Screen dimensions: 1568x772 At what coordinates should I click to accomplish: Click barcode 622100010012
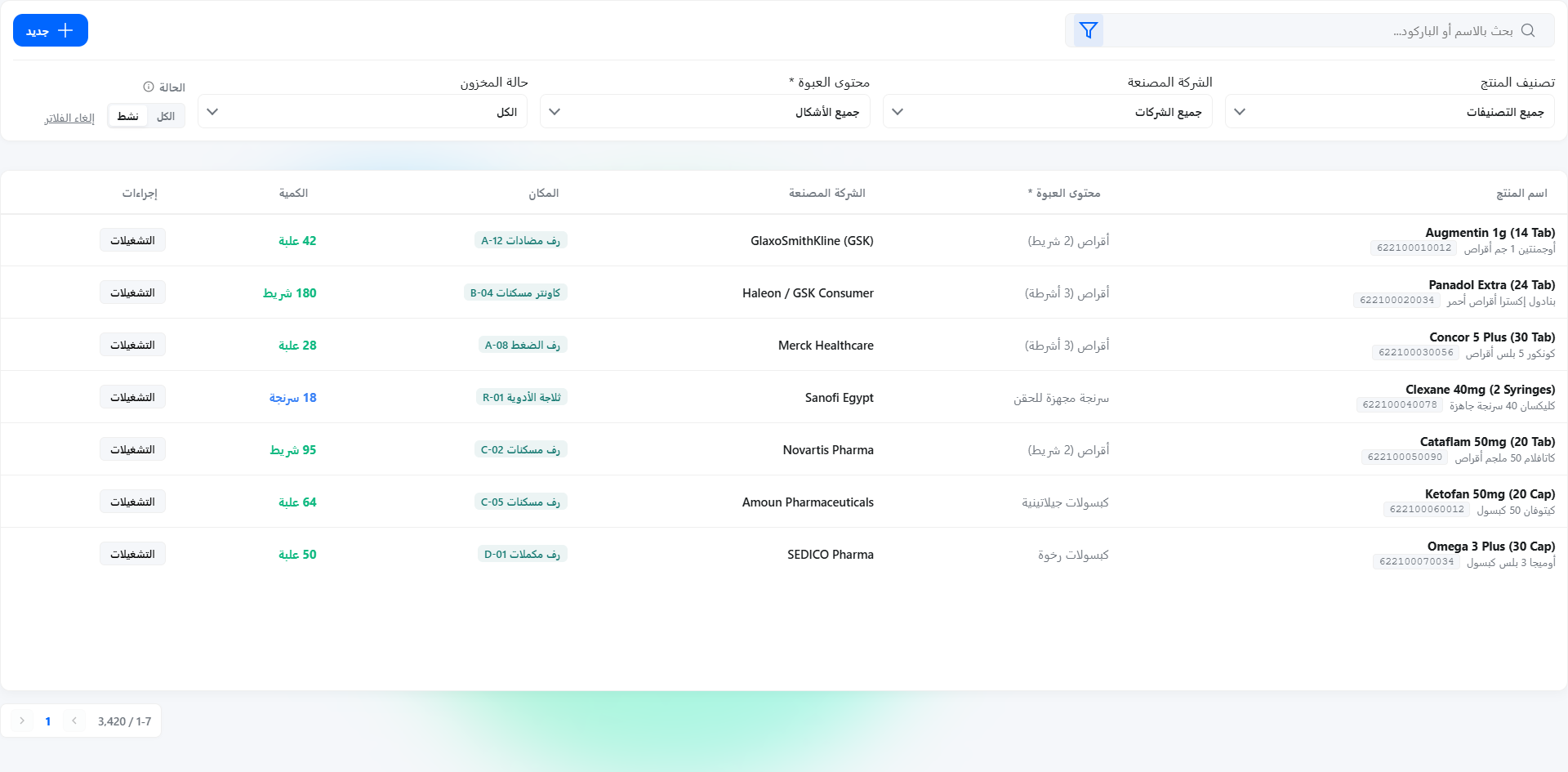pos(1414,248)
